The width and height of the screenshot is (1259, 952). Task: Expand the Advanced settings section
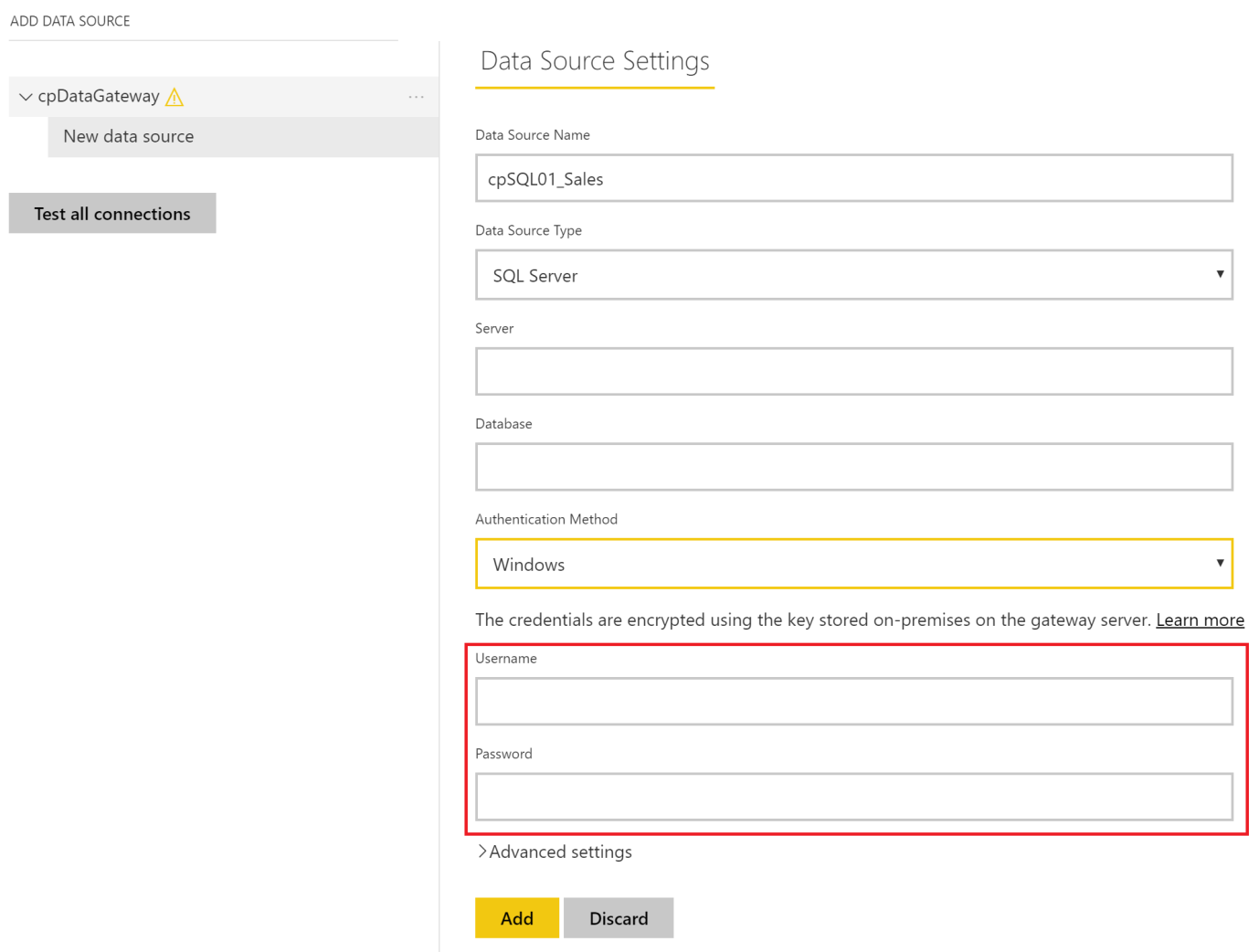(x=555, y=852)
